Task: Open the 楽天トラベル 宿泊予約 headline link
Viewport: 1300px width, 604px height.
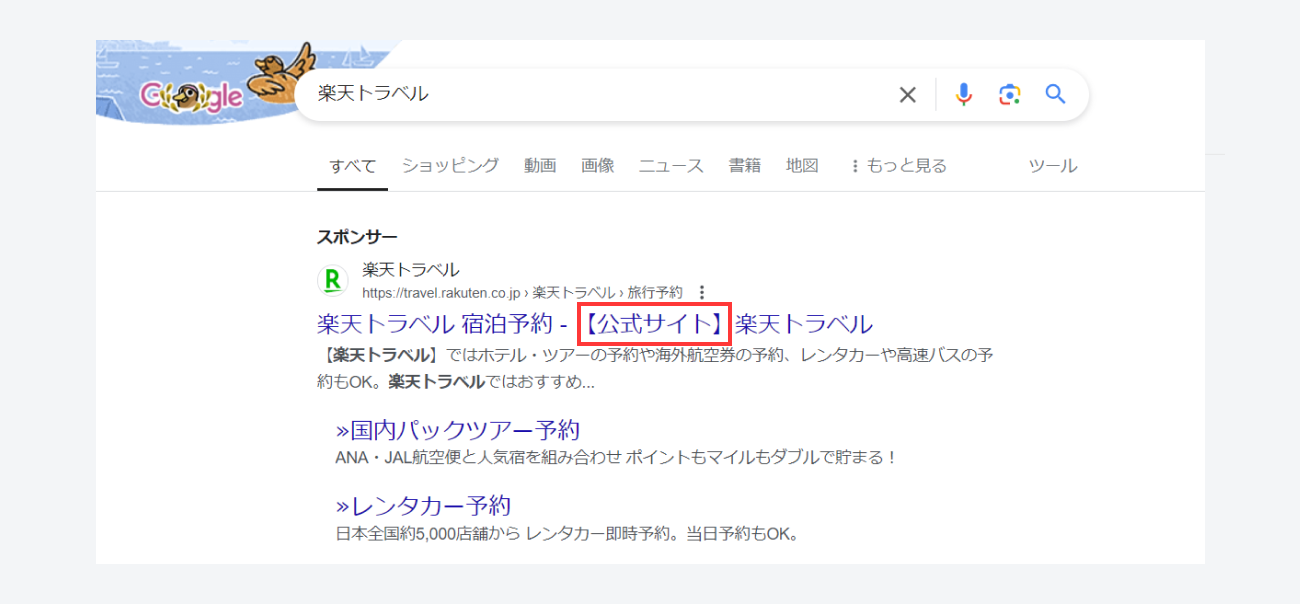Action: [595, 324]
